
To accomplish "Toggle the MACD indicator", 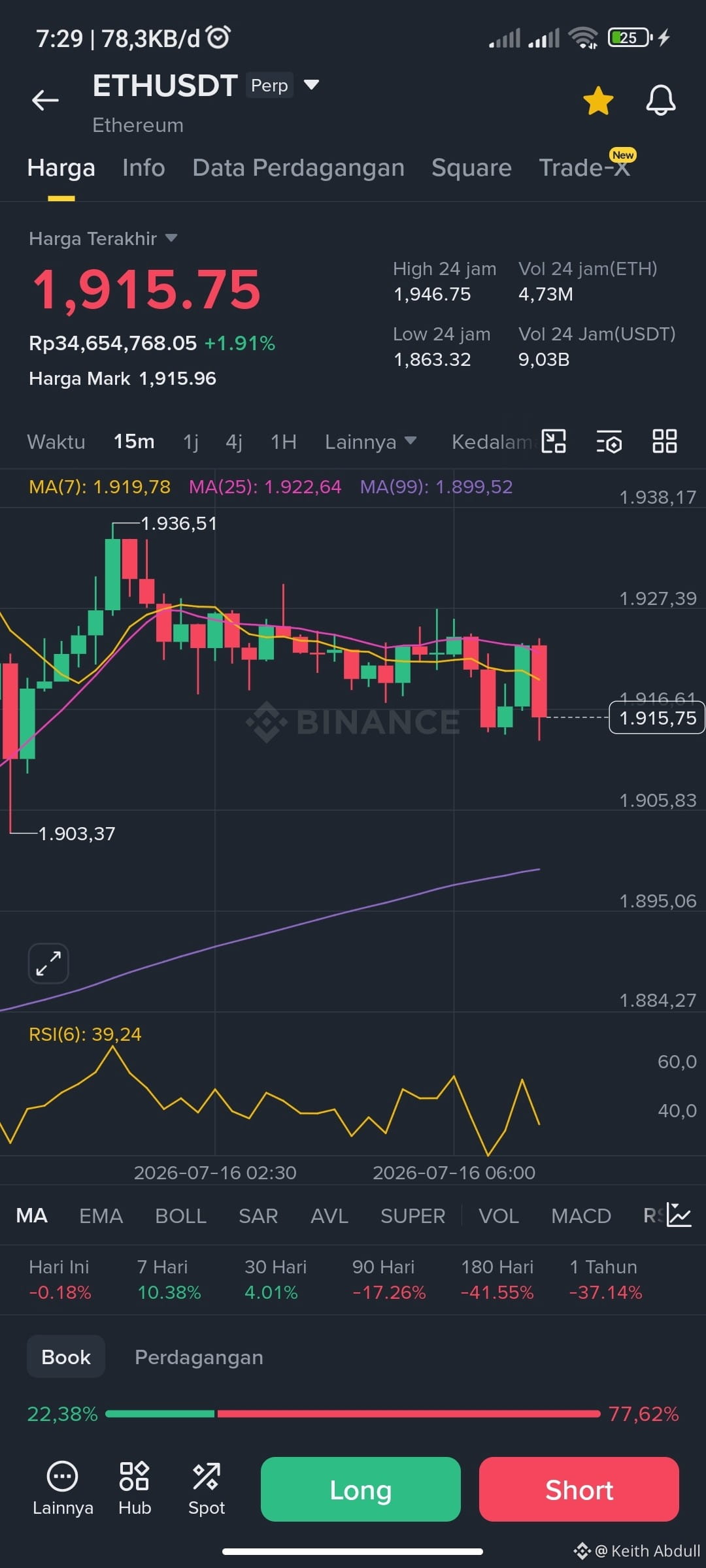I will click(x=581, y=1216).
